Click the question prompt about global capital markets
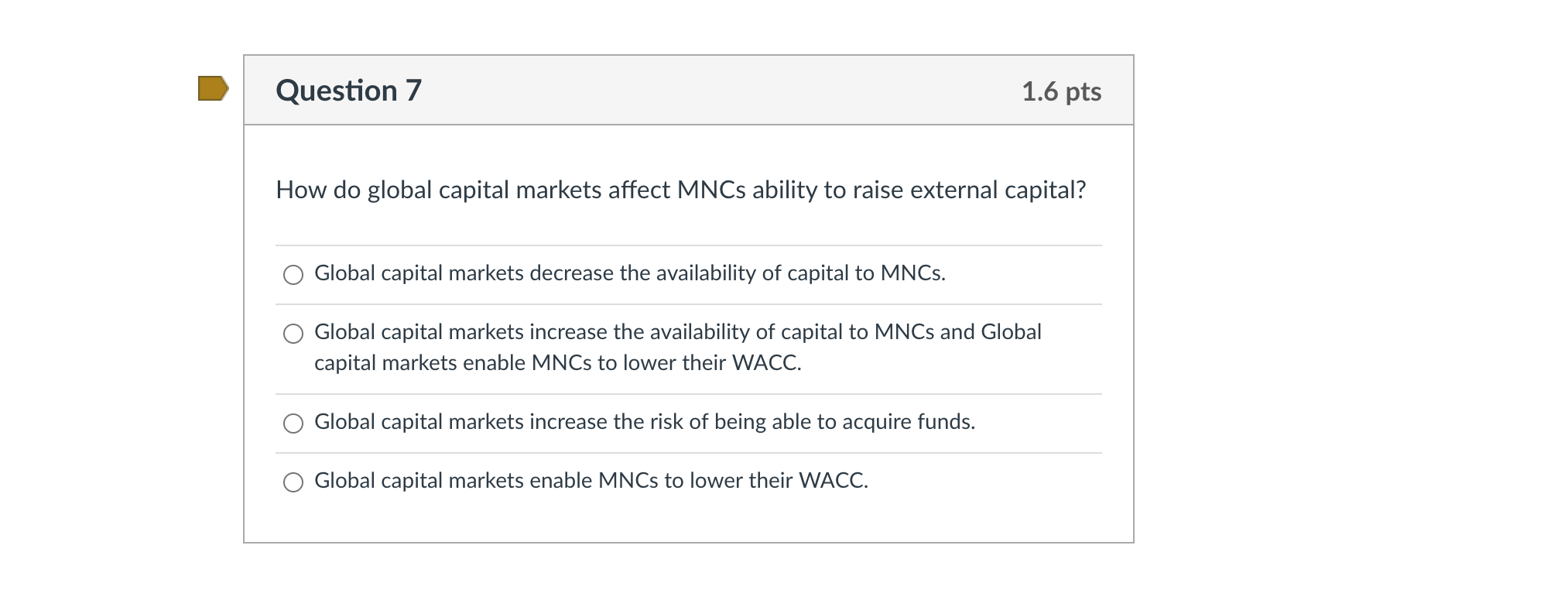 click(x=680, y=189)
